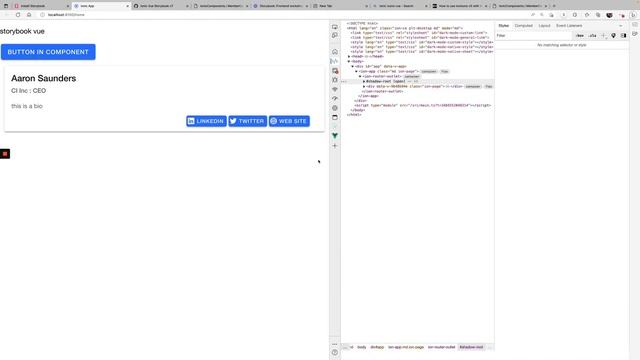Focus the styles Filter input field
The image size is (640, 360).
[534, 36]
